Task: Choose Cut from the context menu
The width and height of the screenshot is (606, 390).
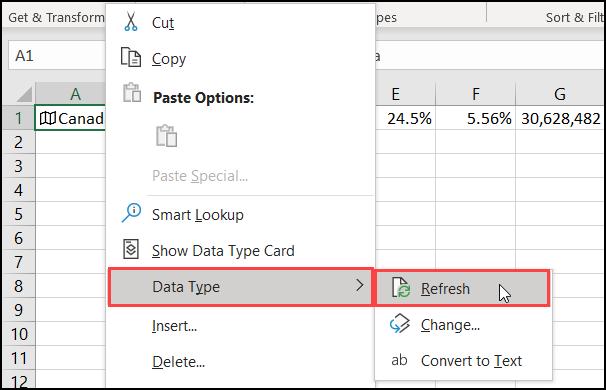Action: (x=240, y=22)
